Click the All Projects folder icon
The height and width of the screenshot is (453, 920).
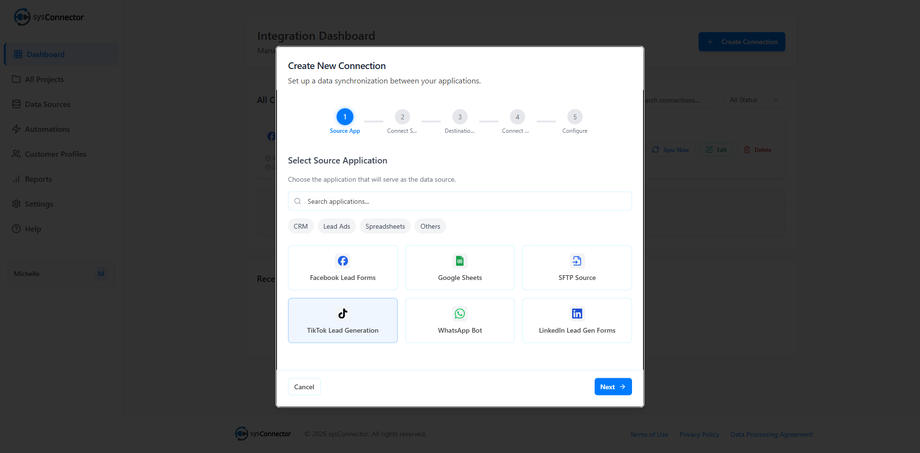(16, 79)
